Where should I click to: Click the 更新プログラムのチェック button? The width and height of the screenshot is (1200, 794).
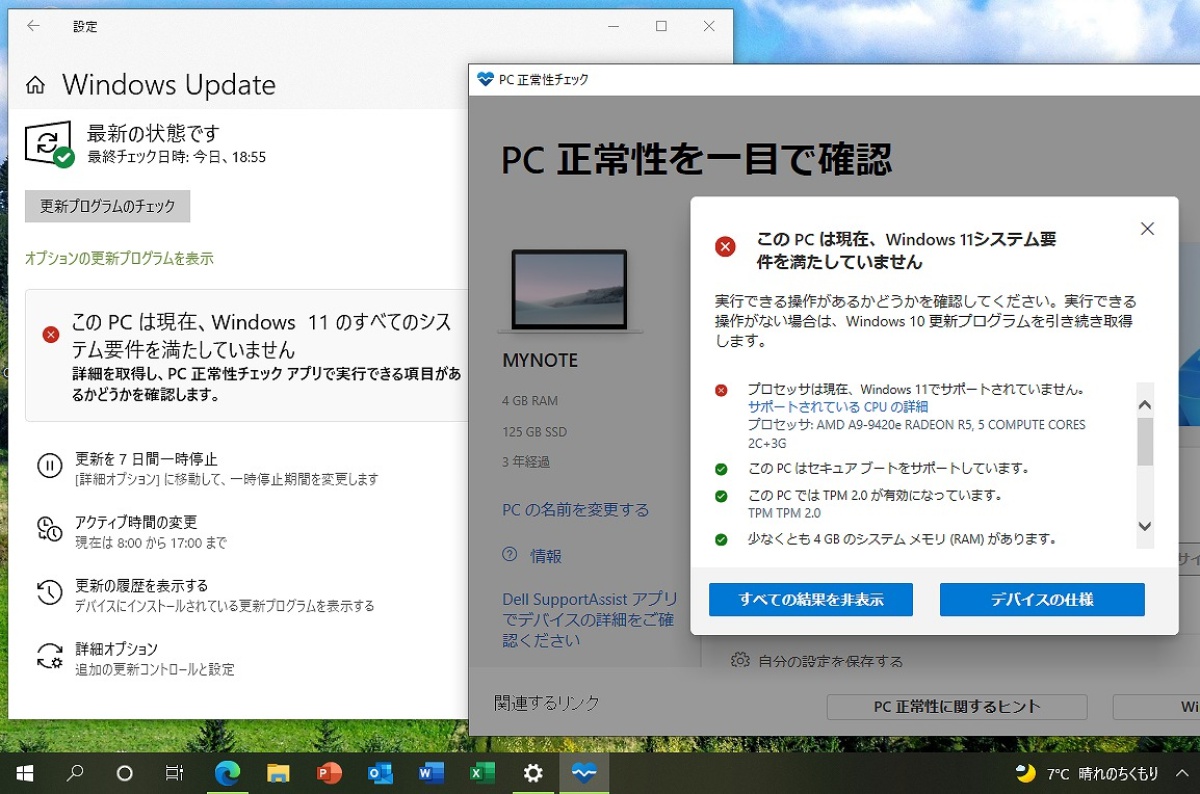[x=107, y=206]
